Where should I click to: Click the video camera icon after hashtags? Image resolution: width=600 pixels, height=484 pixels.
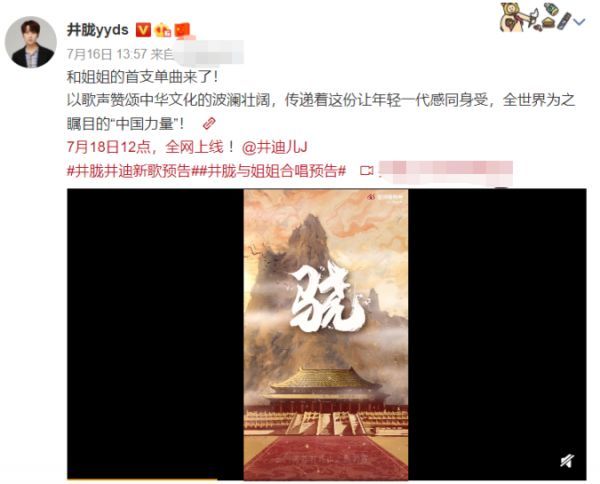coord(367,171)
